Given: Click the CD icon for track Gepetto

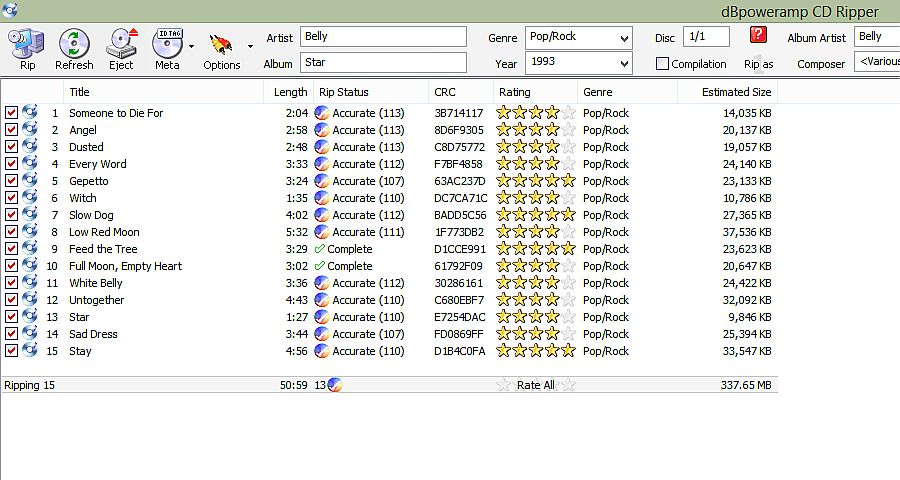Looking at the screenshot, I should click(x=30, y=180).
